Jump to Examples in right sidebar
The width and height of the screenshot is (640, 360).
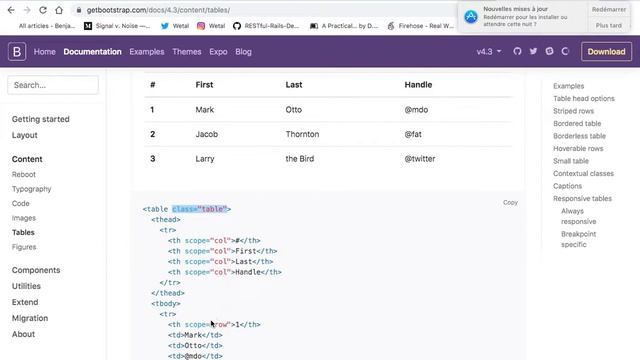(x=568, y=86)
